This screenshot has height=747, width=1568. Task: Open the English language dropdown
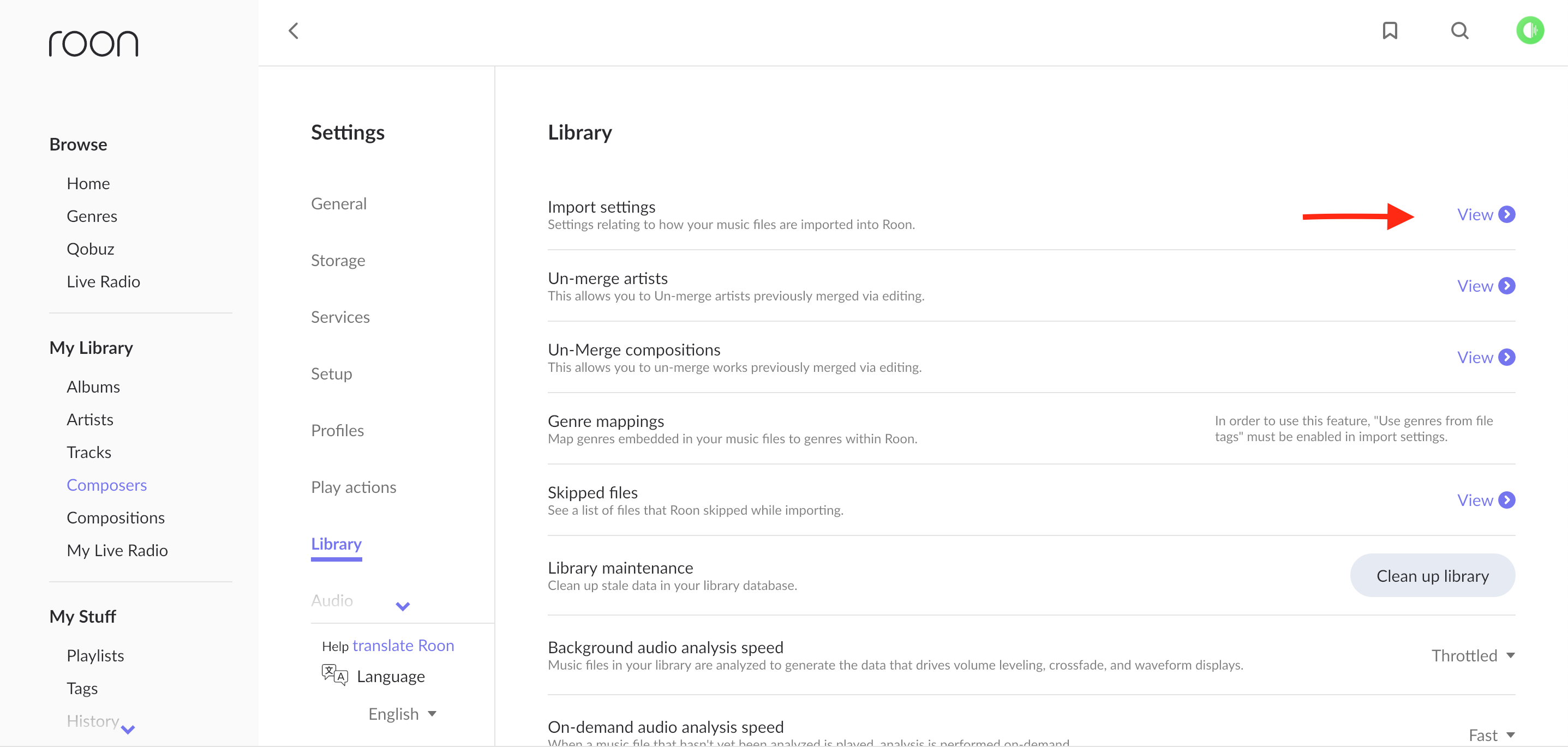tap(402, 714)
